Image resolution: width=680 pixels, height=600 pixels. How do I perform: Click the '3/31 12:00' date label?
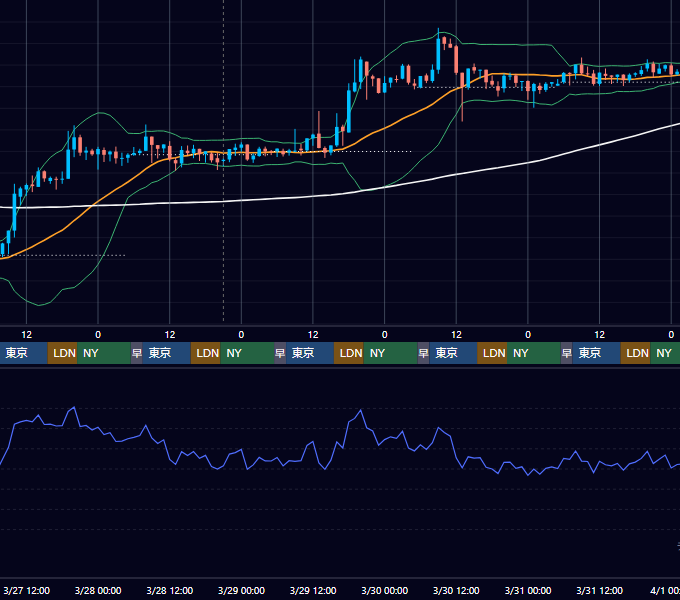(x=599, y=590)
